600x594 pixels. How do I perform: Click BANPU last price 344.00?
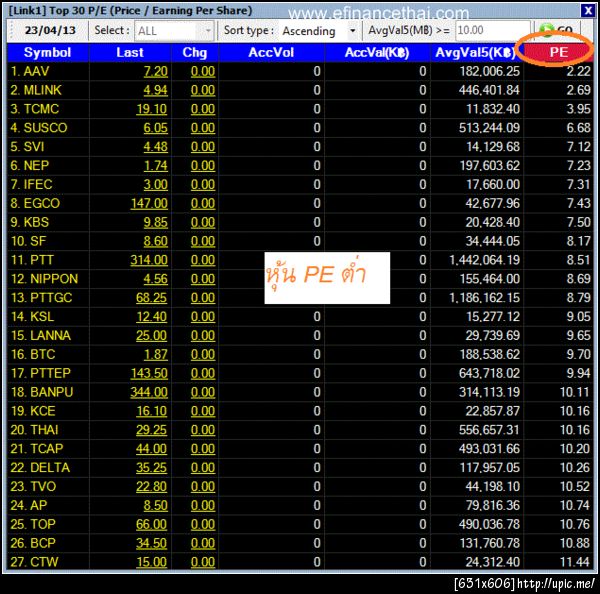coord(149,392)
